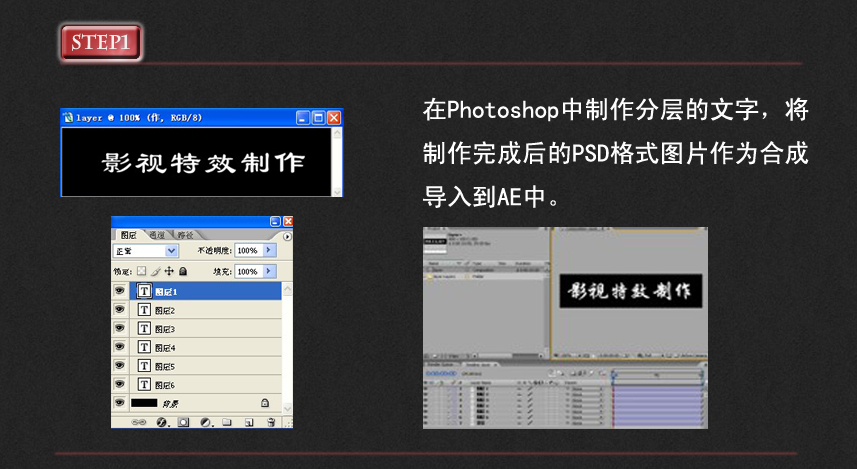Click the trash icon to delete layer
Image resolution: width=857 pixels, height=469 pixels.
point(271,422)
